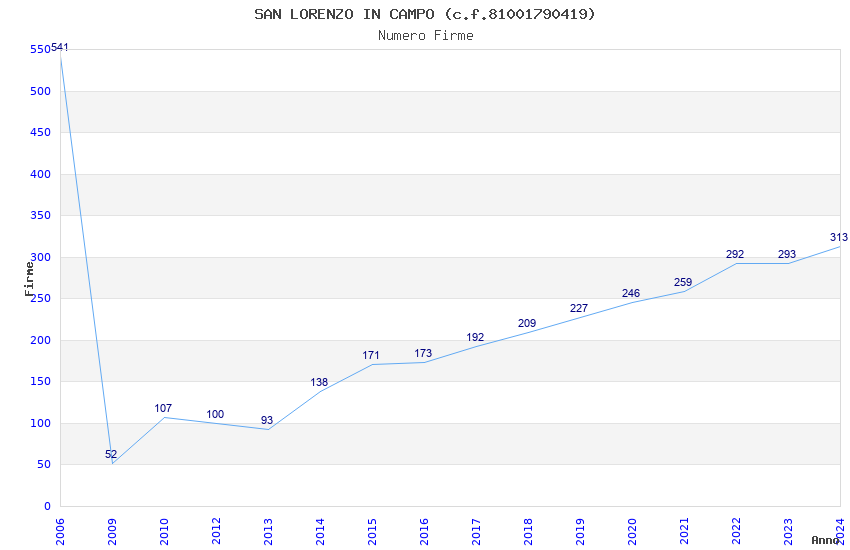Click the y-axis value 400
Screen dimensions: 850x550
point(40,174)
